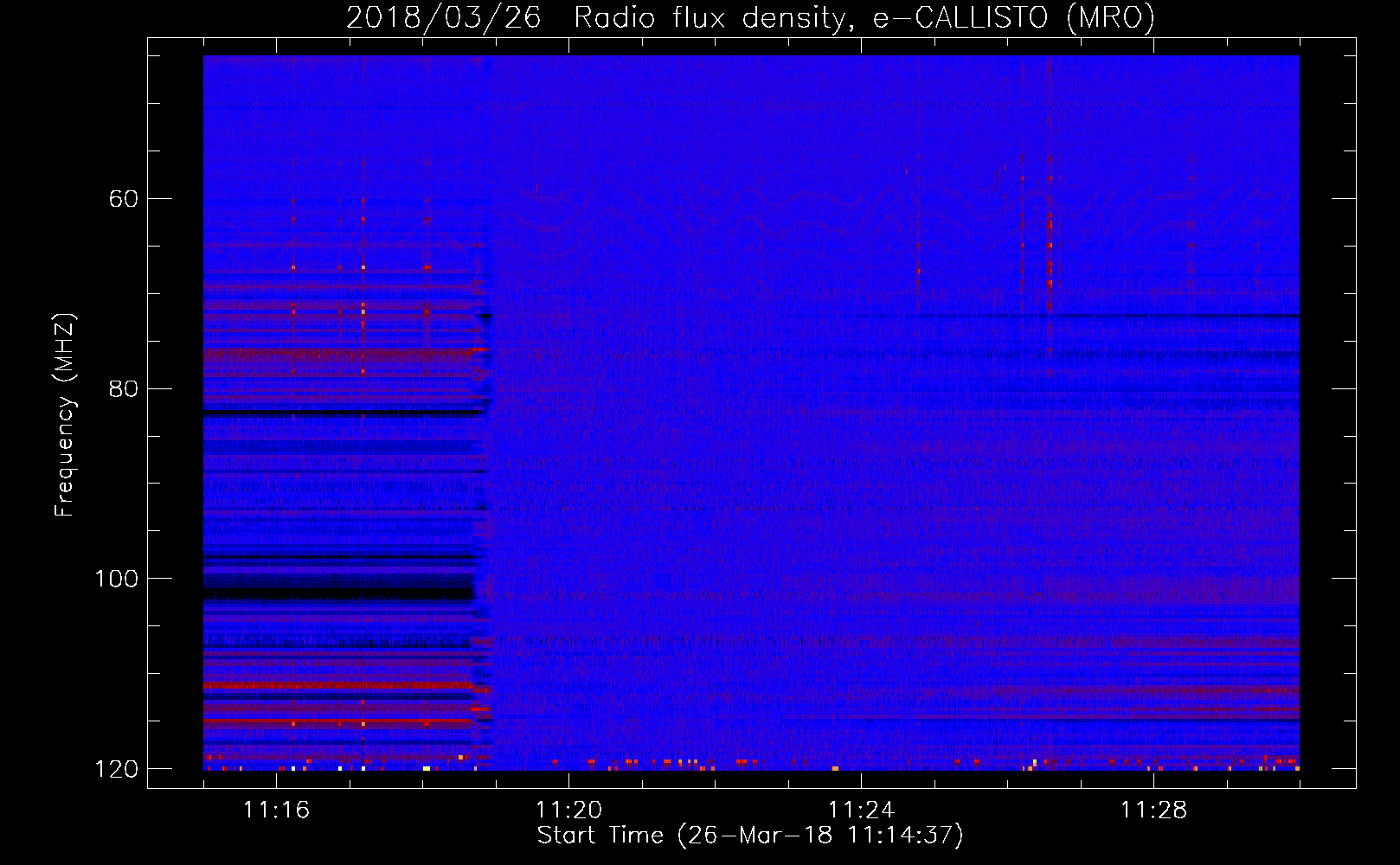Image resolution: width=1400 pixels, height=865 pixels.
Task: Click the 11:16 time tick label
Action: 276,811
